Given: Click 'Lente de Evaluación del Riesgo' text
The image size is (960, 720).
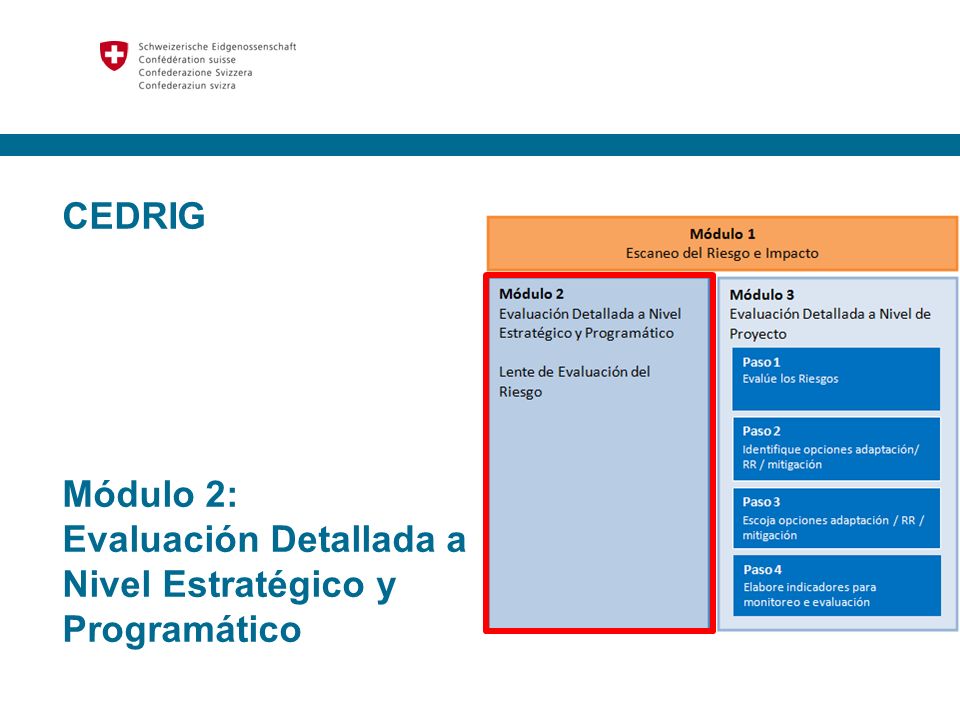Looking at the screenshot, I should (574, 381).
